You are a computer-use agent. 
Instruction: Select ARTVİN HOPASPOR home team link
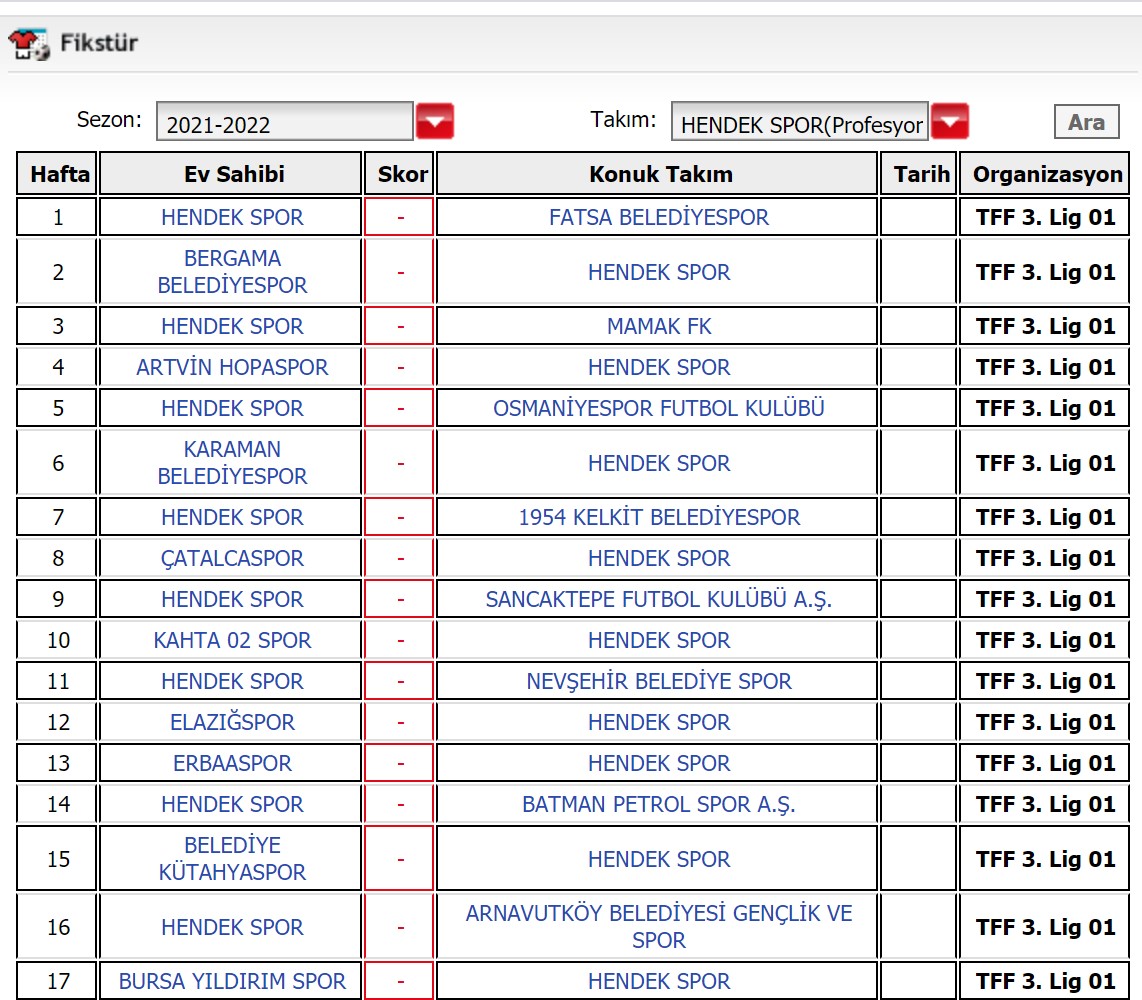(232, 367)
